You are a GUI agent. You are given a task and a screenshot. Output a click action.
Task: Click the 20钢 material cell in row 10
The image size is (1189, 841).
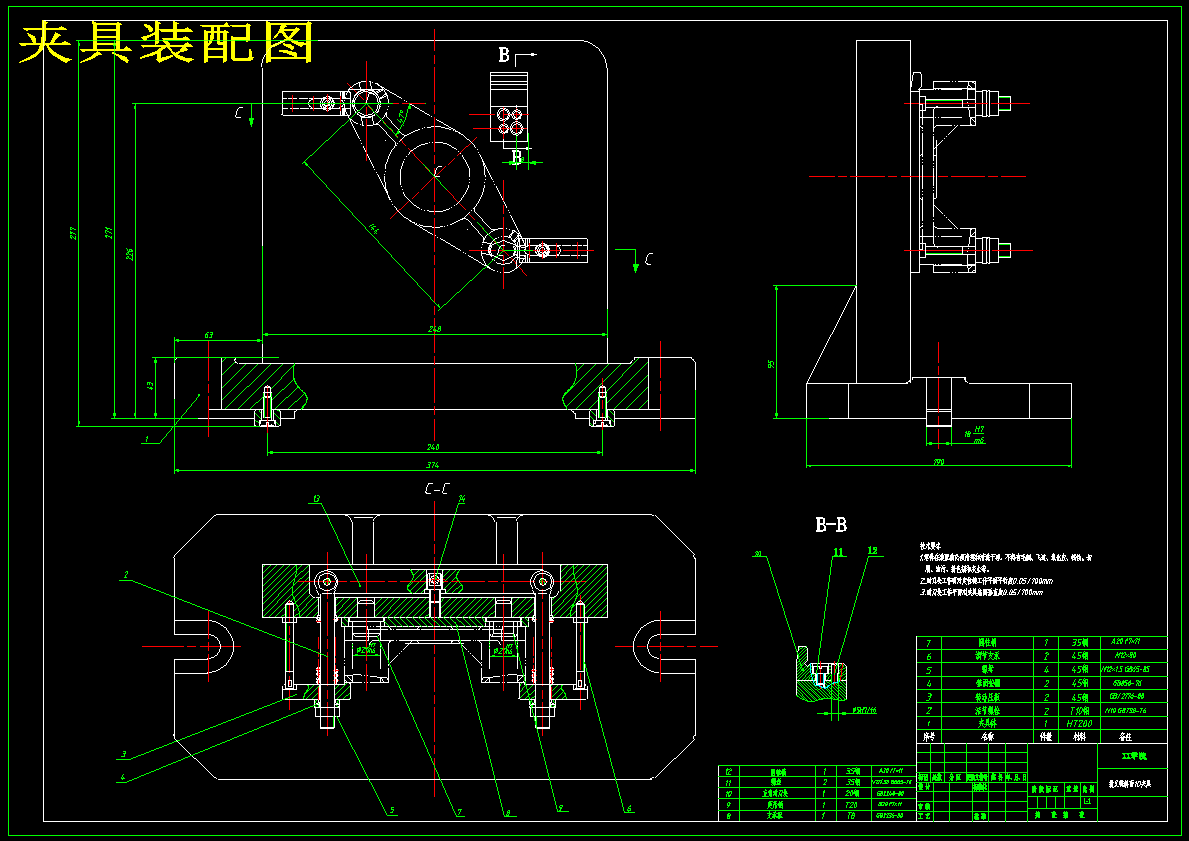point(852,793)
